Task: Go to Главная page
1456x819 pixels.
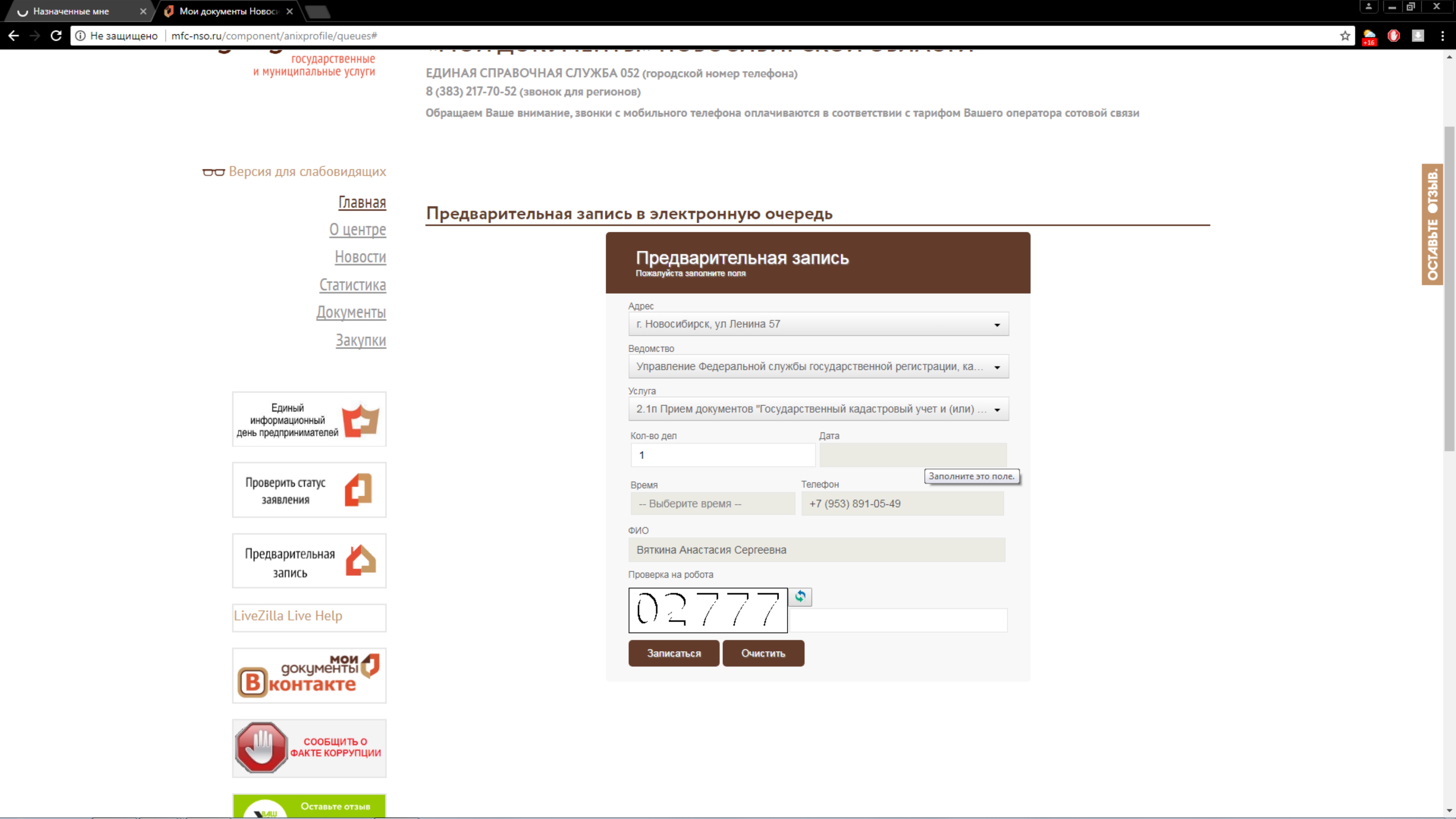Action: coord(362,202)
